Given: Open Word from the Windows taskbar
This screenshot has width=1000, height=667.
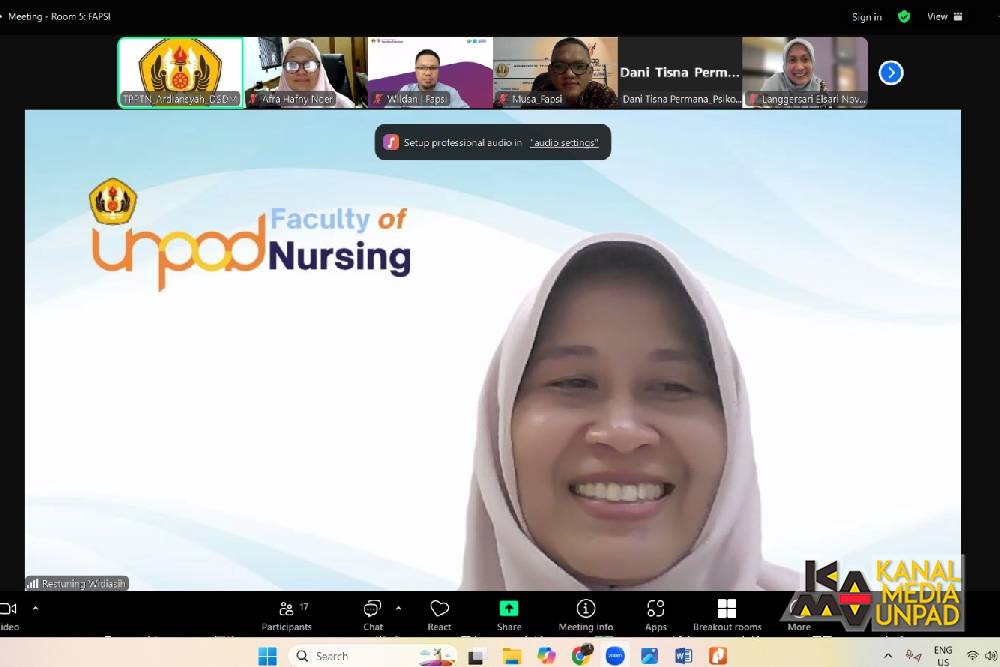Looking at the screenshot, I should pos(683,656).
